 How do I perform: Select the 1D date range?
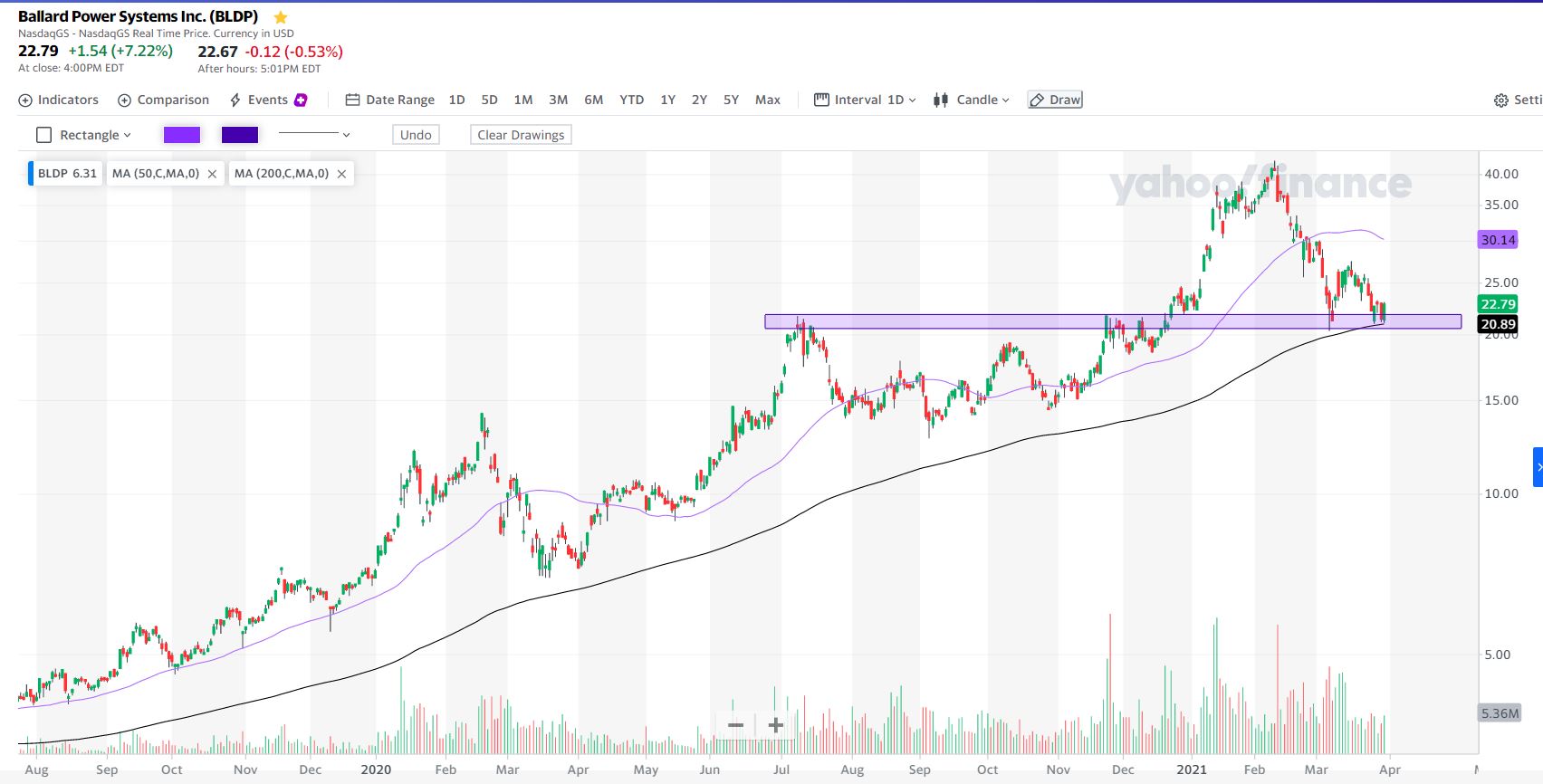(x=456, y=100)
